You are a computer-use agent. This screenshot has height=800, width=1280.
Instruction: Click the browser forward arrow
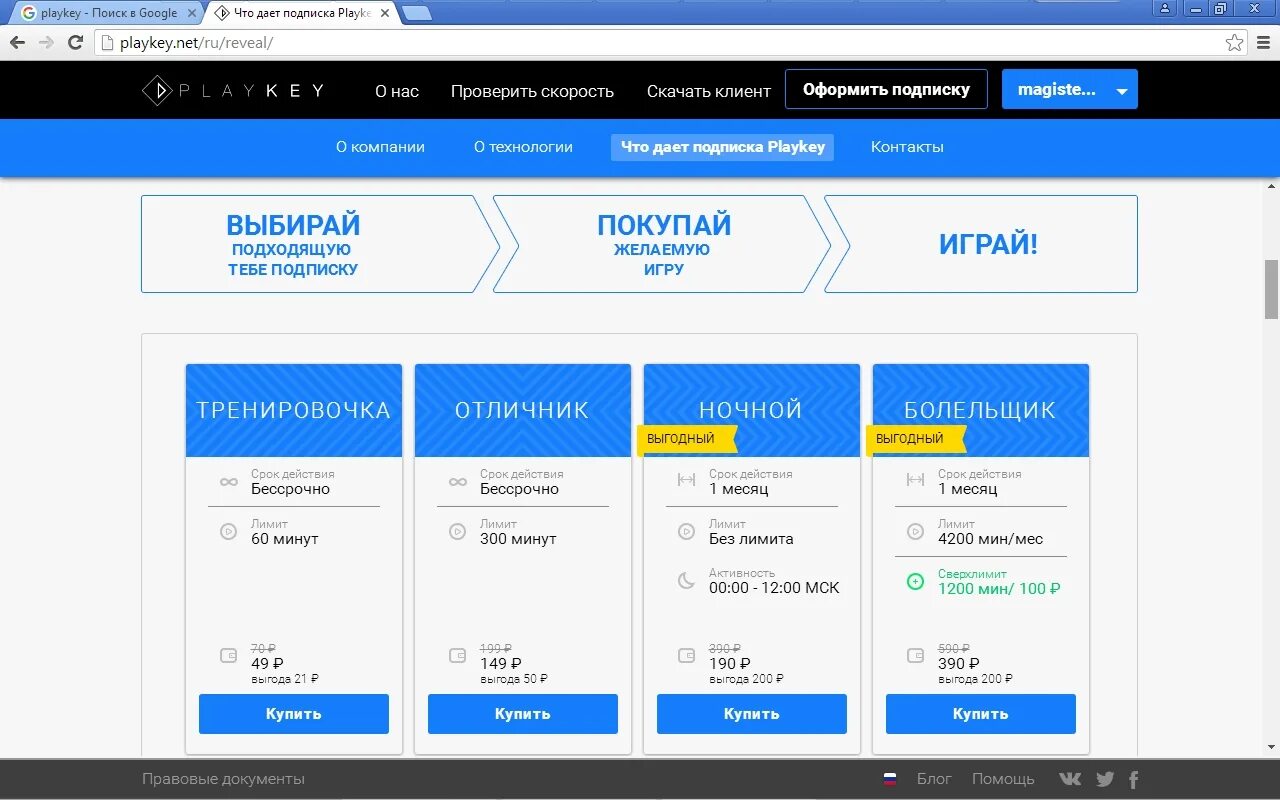46,42
